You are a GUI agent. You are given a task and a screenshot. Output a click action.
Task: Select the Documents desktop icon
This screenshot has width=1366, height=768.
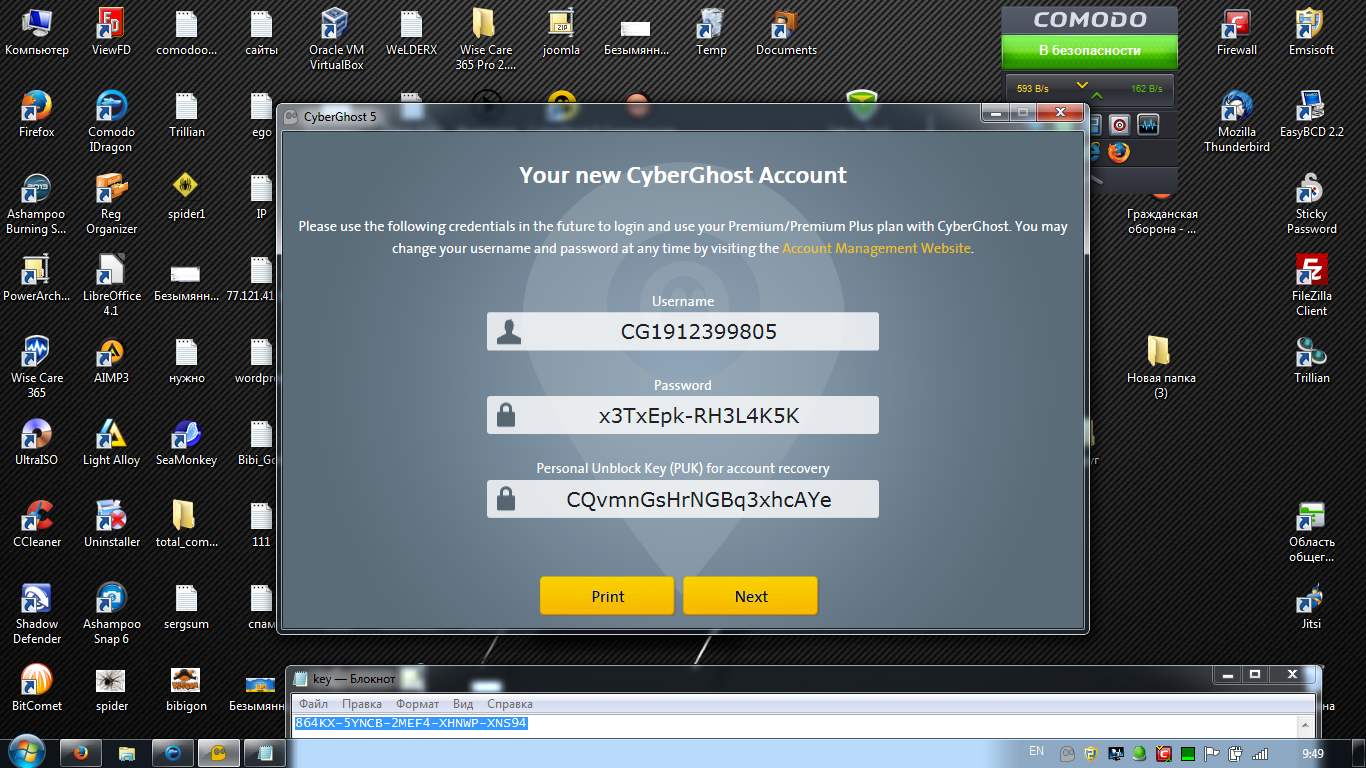786,31
